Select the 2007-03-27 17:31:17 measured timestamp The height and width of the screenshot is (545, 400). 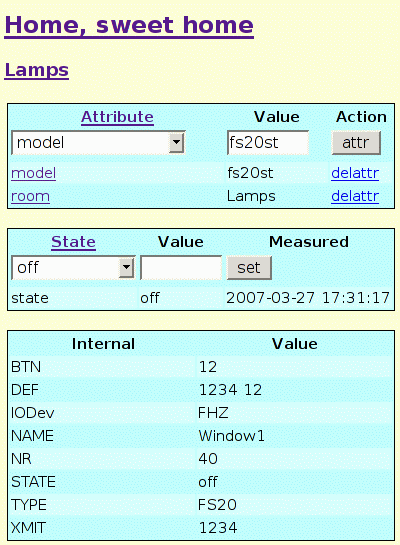point(308,298)
